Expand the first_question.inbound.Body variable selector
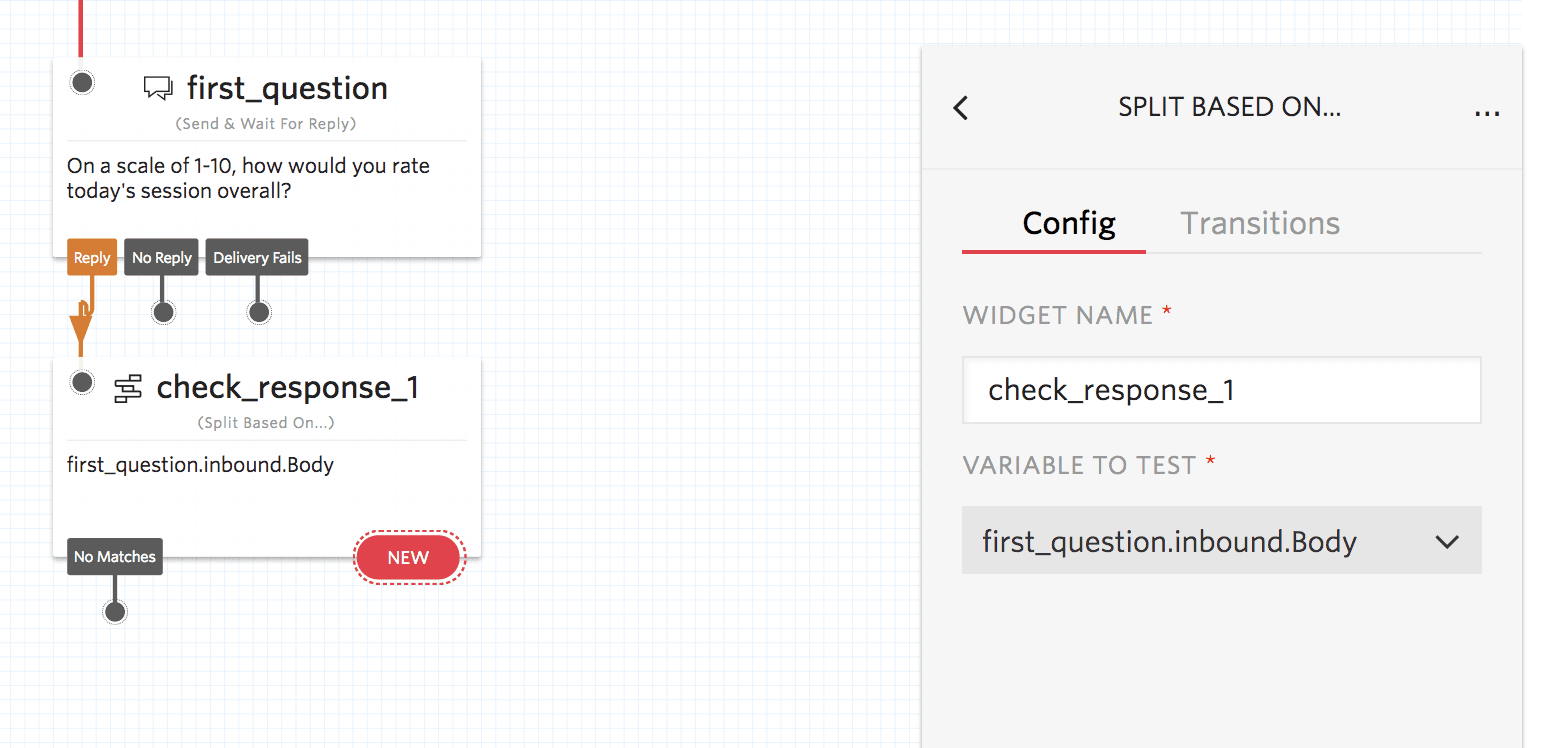 1221,541
